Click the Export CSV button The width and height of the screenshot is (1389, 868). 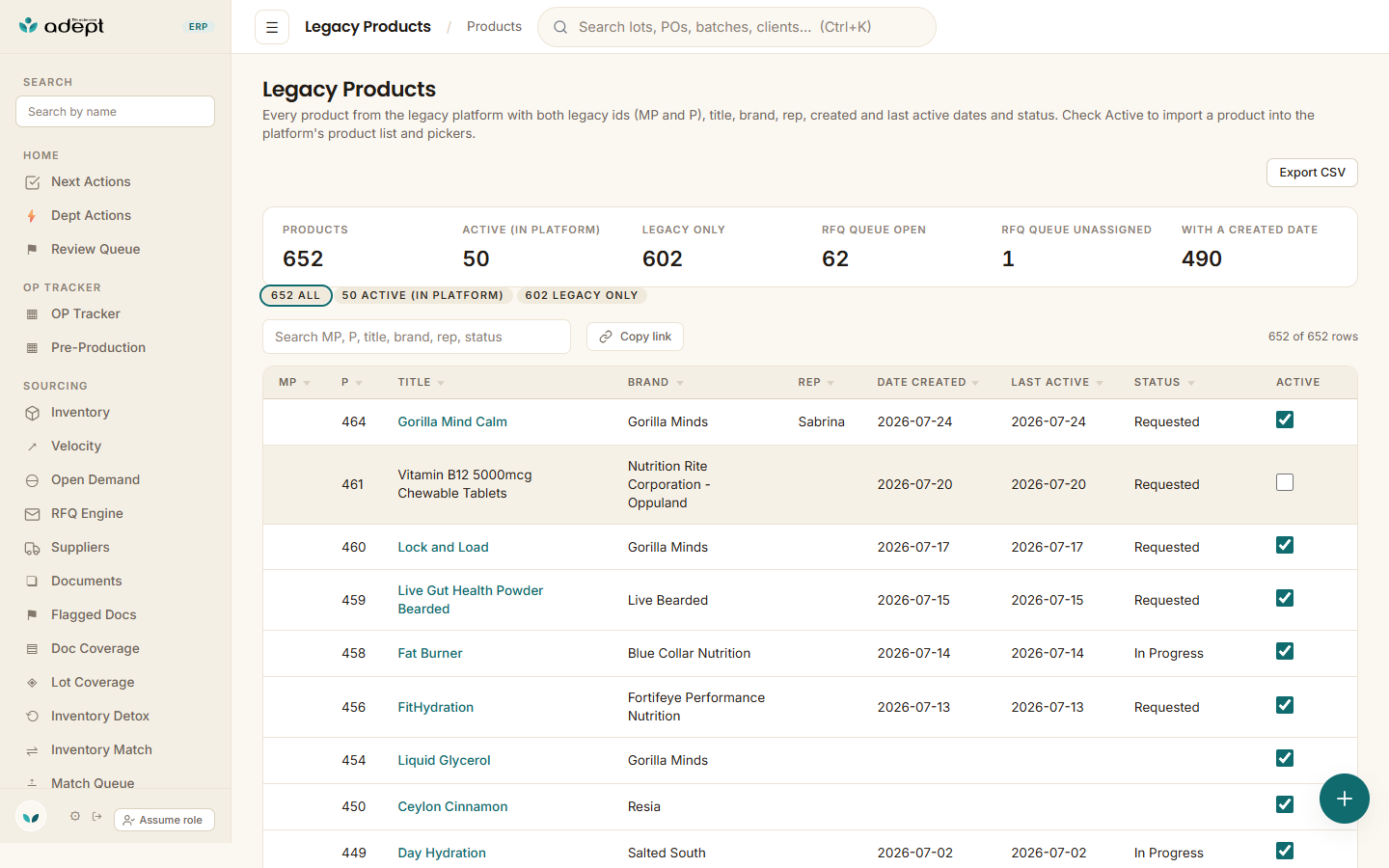[x=1312, y=173]
